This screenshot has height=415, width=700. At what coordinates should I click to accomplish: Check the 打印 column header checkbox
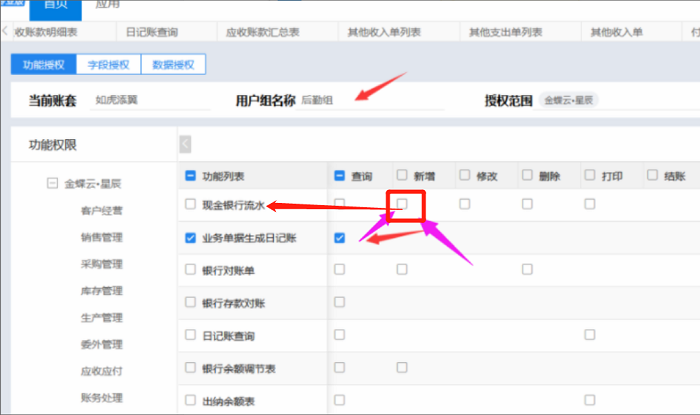tap(590, 174)
